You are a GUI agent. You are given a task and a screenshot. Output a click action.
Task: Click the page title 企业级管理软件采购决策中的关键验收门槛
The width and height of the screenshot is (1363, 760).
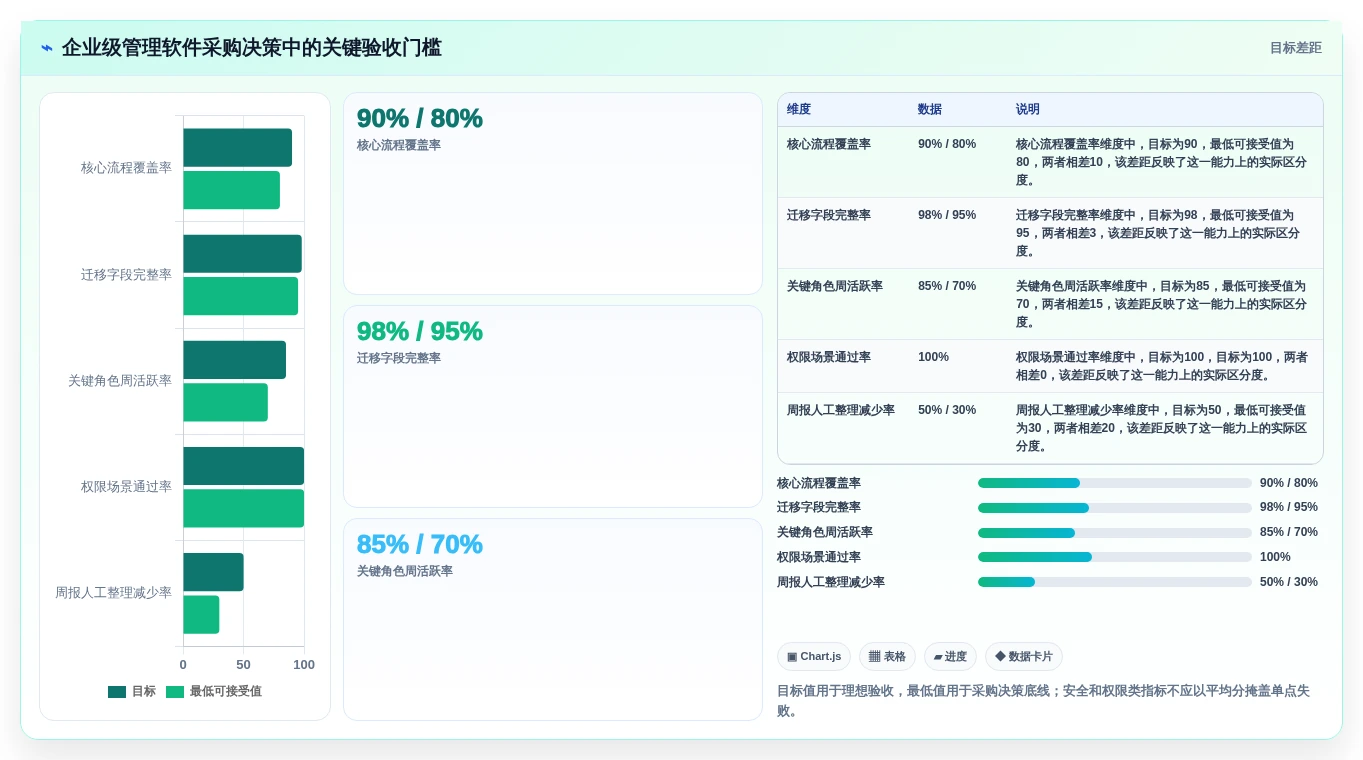pos(252,48)
